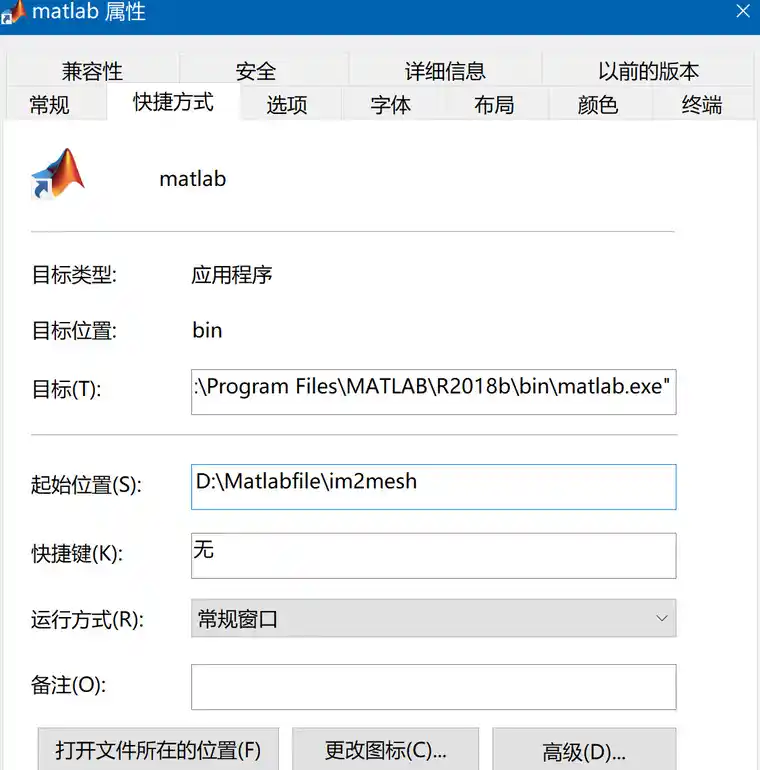Go to the 选项 tab
The width and height of the screenshot is (760, 770).
(287, 104)
